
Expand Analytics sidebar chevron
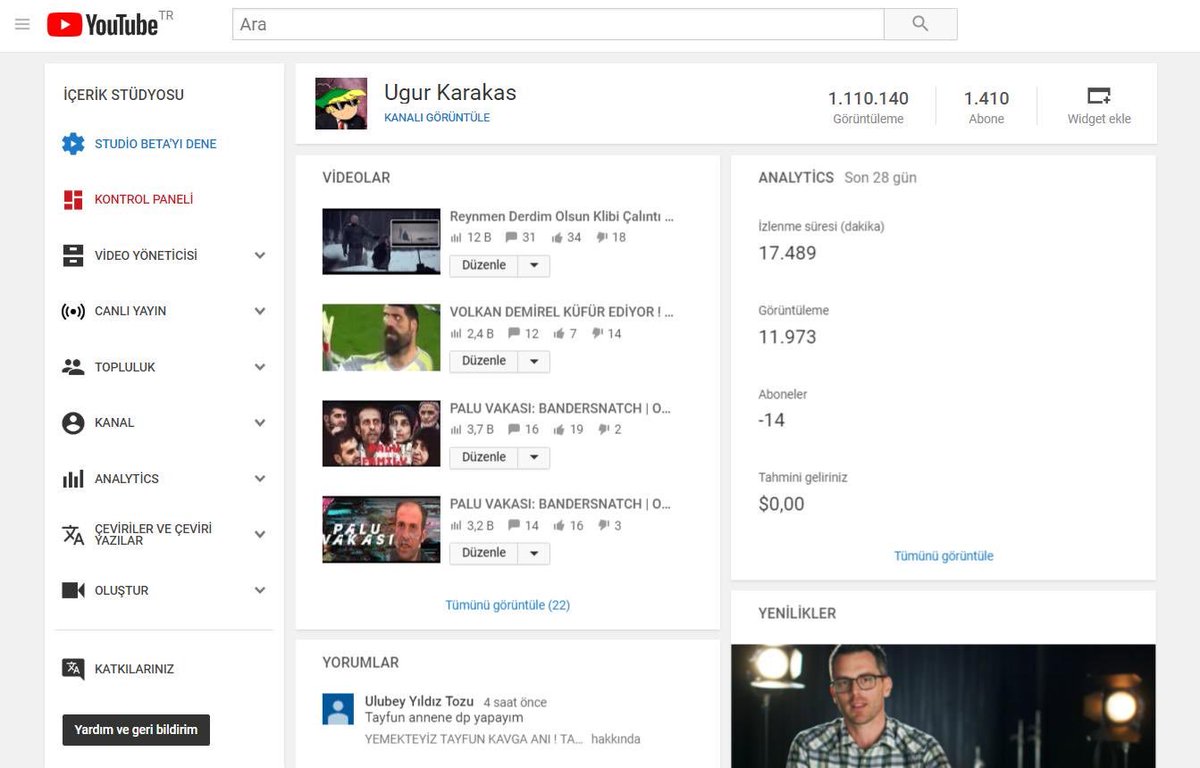tap(260, 479)
